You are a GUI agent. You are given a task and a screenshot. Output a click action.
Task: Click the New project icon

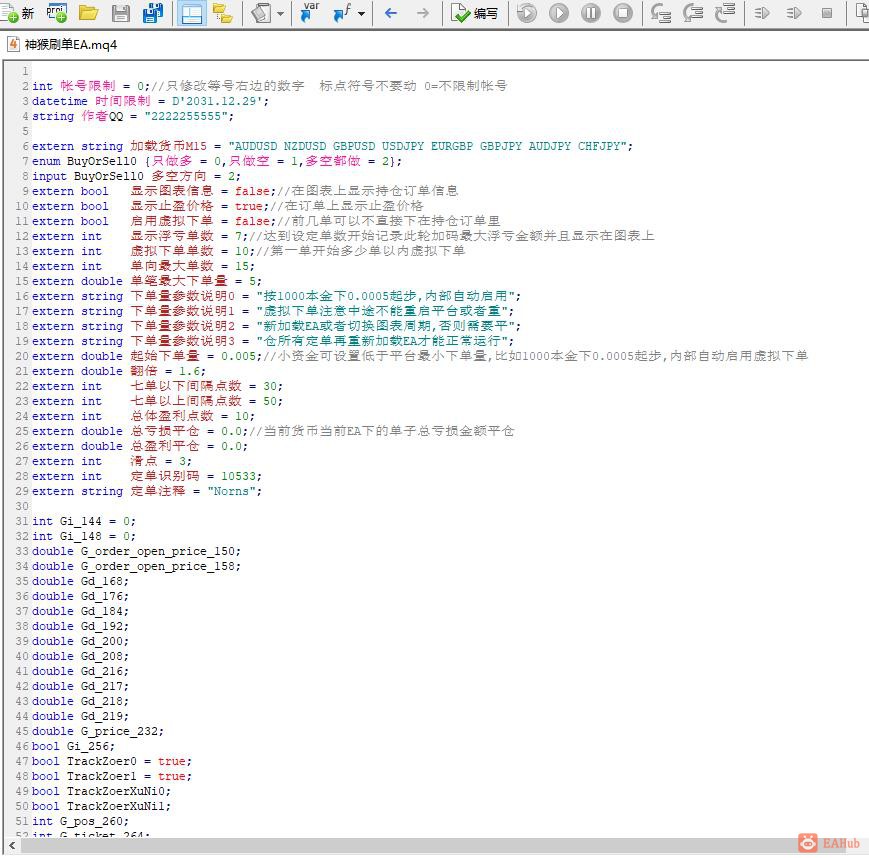tap(57, 13)
